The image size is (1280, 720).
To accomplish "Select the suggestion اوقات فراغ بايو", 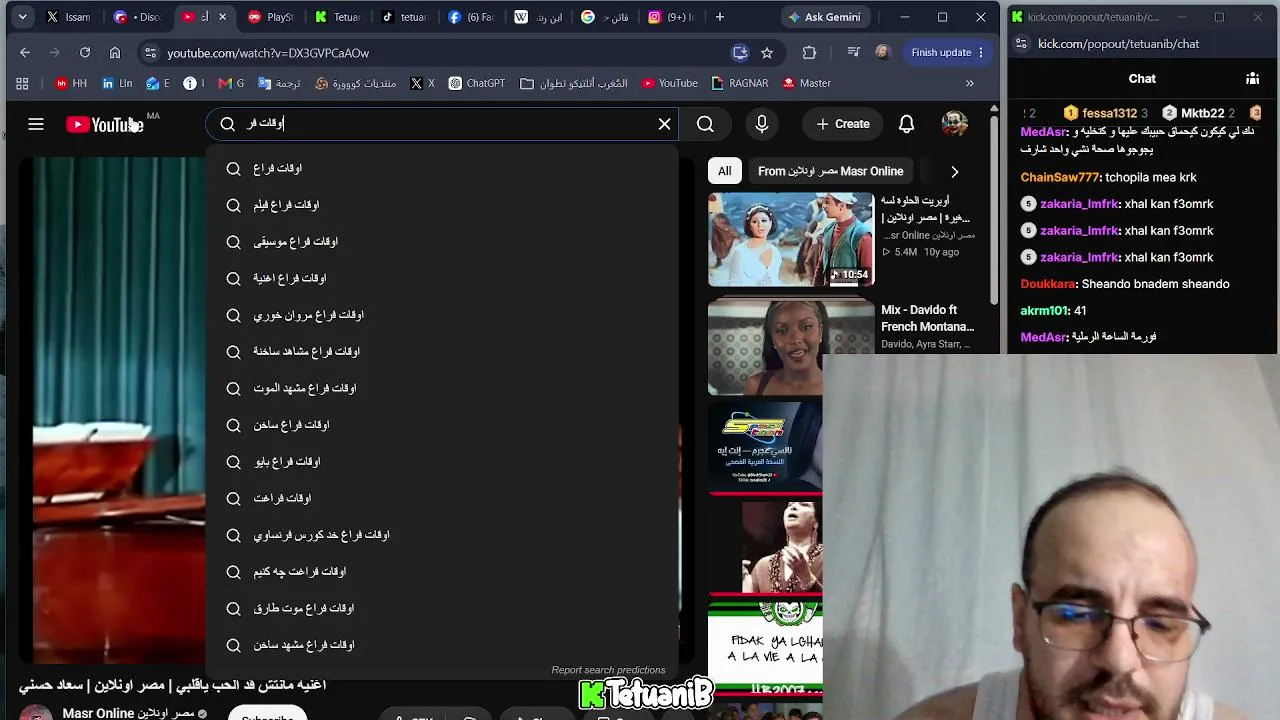I will click(x=442, y=462).
